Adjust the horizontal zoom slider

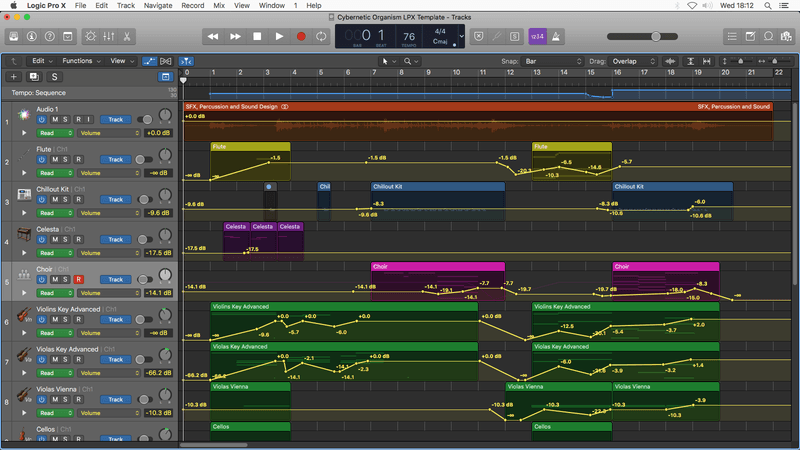[772, 61]
